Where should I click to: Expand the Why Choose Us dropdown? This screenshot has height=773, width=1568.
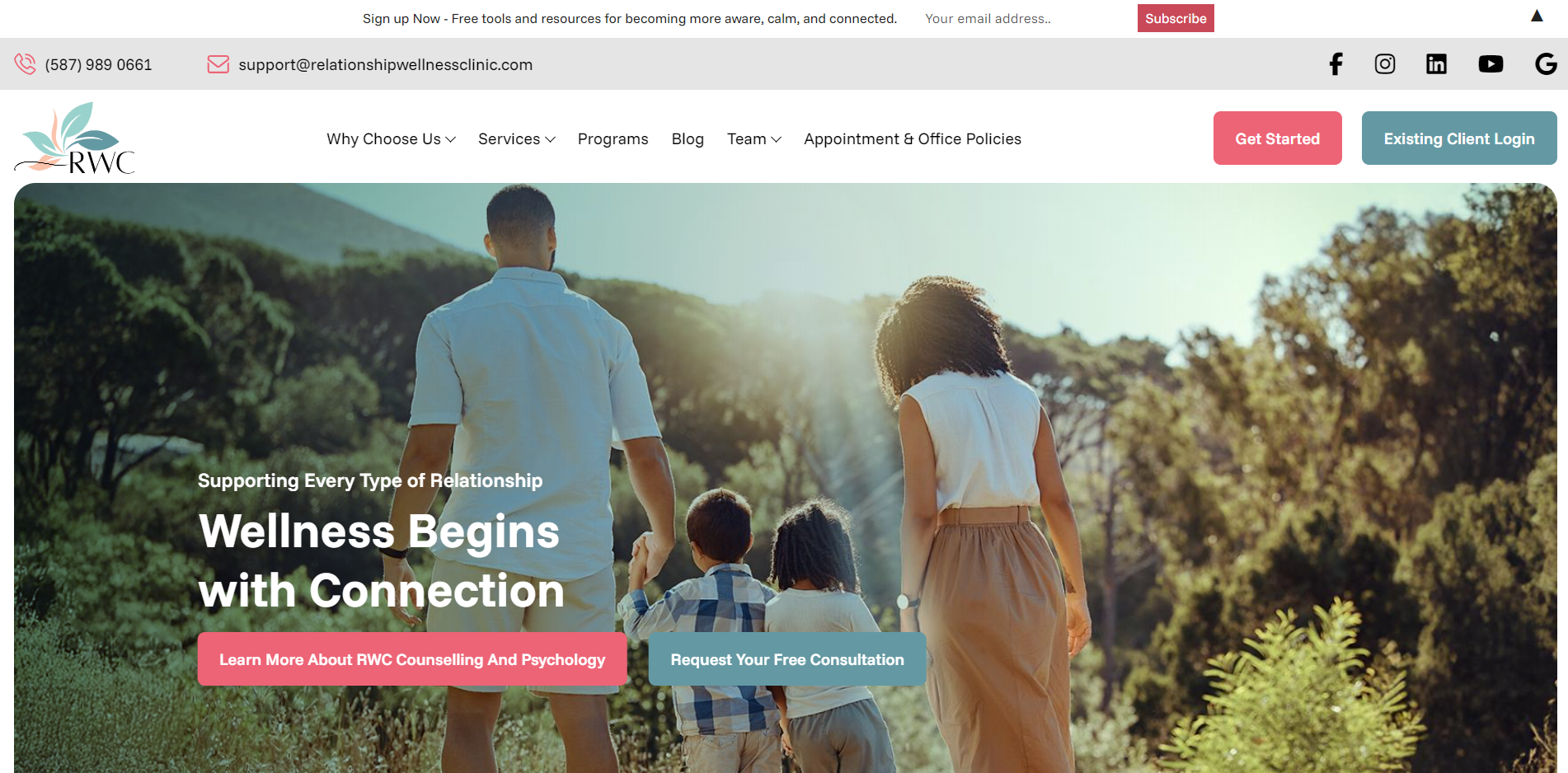391,139
